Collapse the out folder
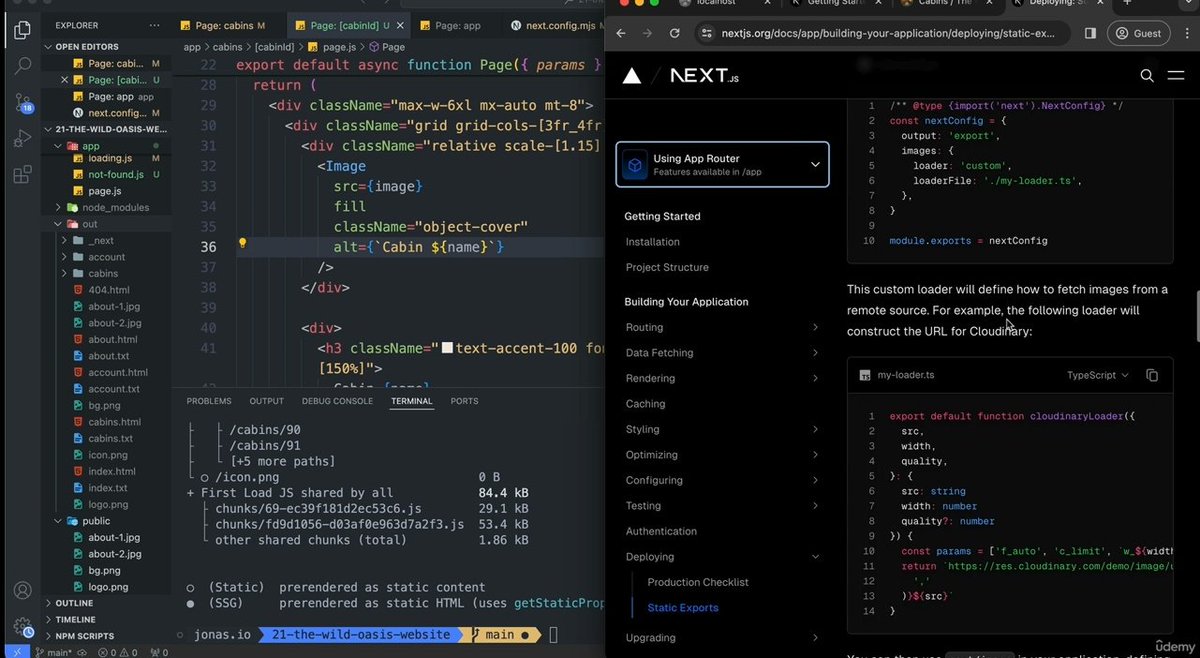The height and width of the screenshot is (658, 1200). [89, 224]
